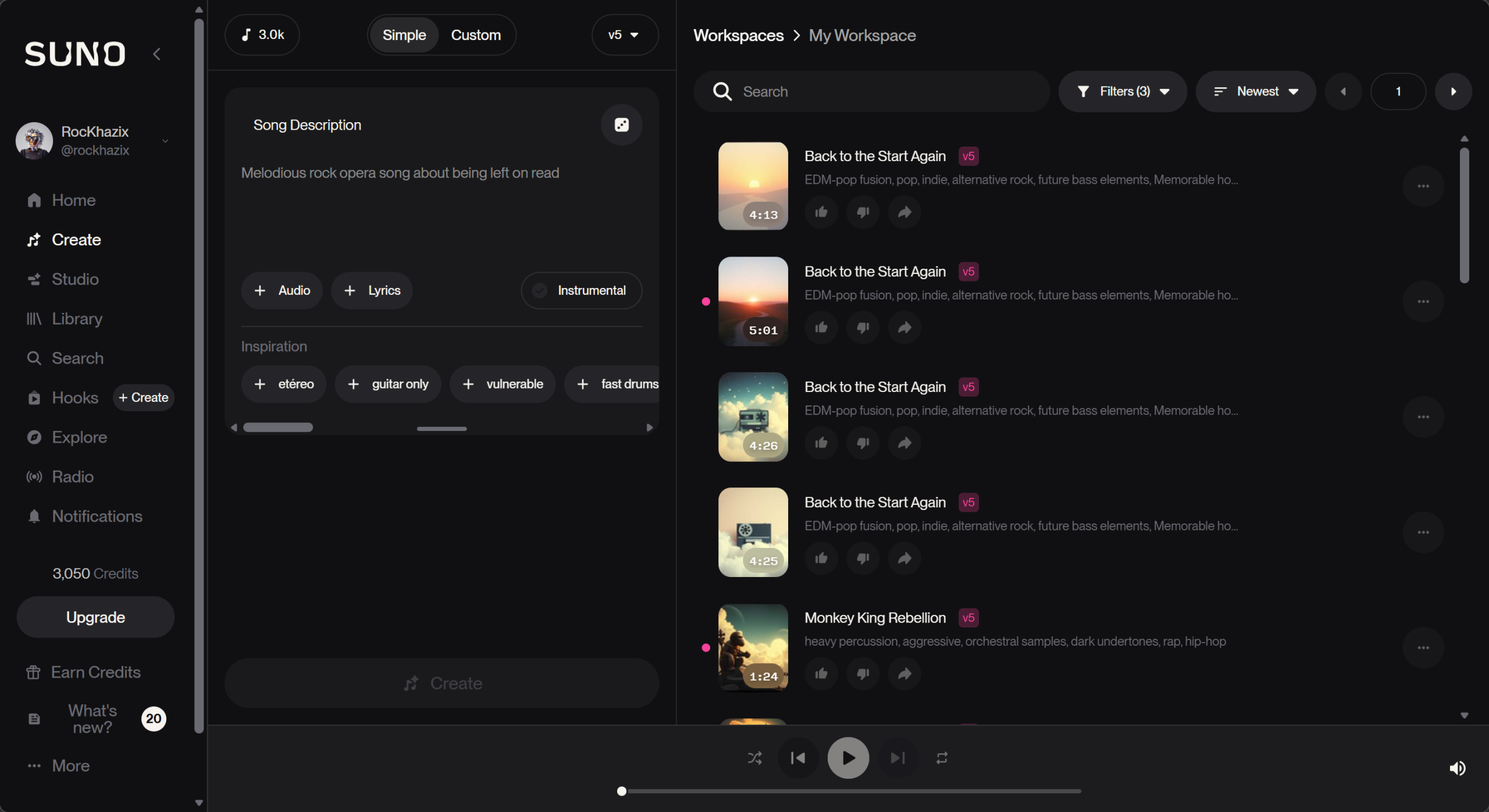Toggle shuffle playback

754,758
